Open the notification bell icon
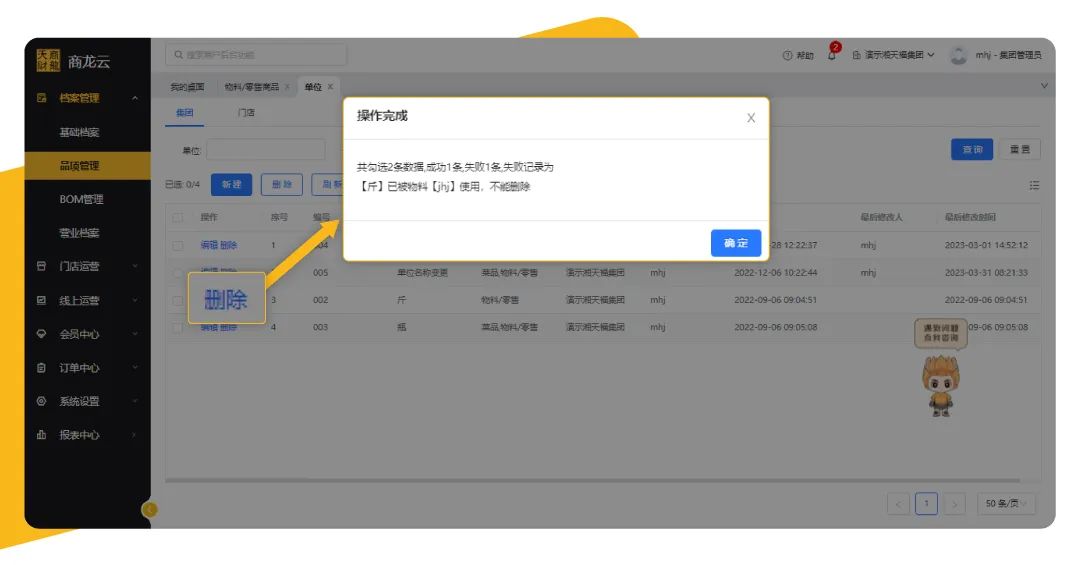Viewport: 1080px width, 565px height. (x=832, y=55)
